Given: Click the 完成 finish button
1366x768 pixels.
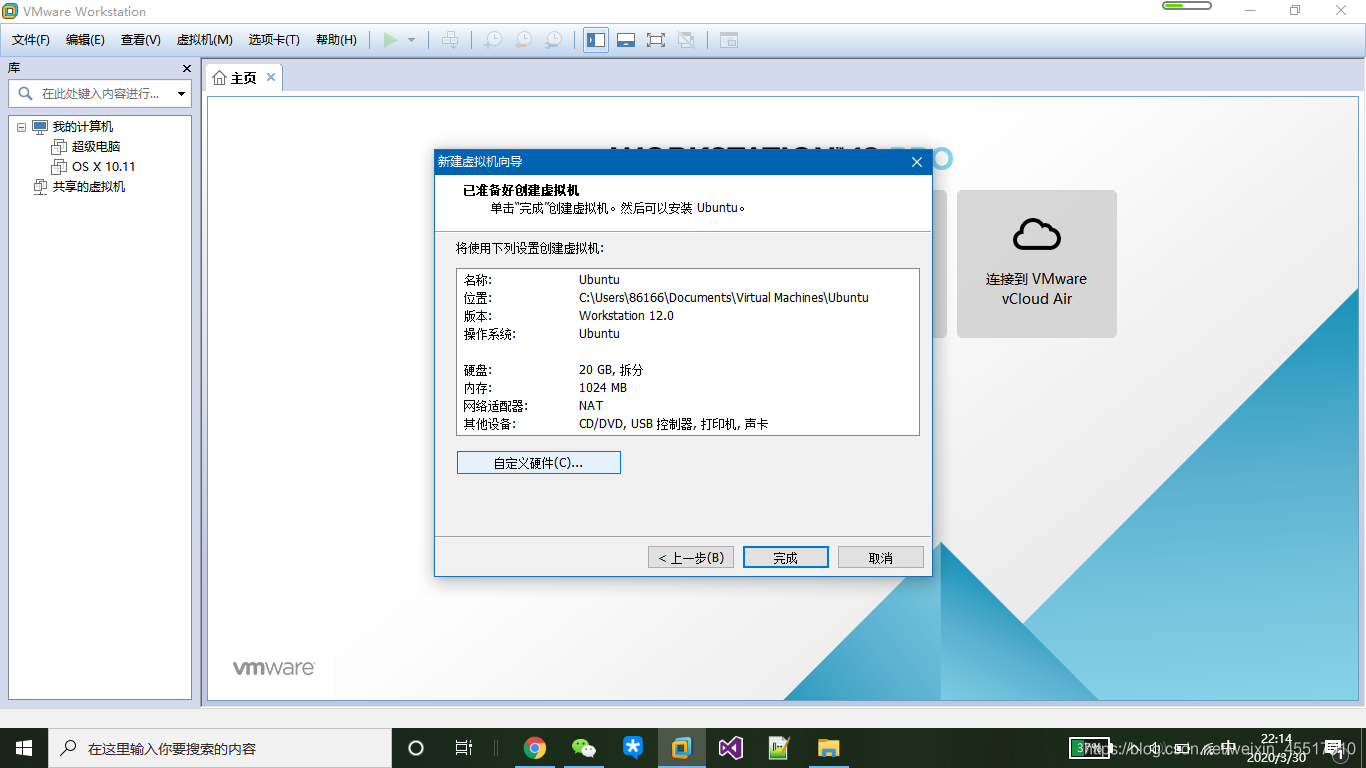Looking at the screenshot, I should pyautogui.click(x=785, y=557).
